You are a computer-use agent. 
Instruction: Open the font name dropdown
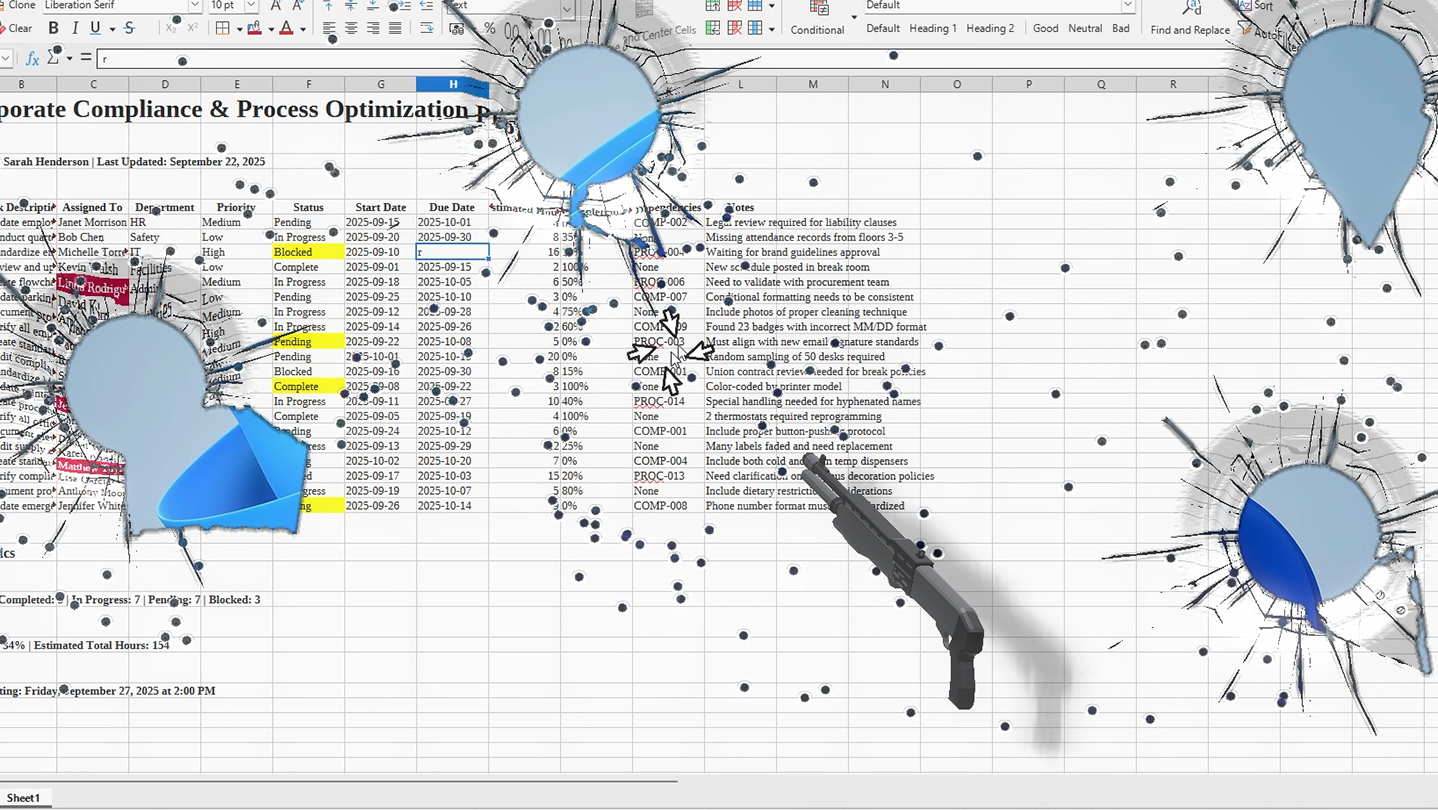(194, 6)
